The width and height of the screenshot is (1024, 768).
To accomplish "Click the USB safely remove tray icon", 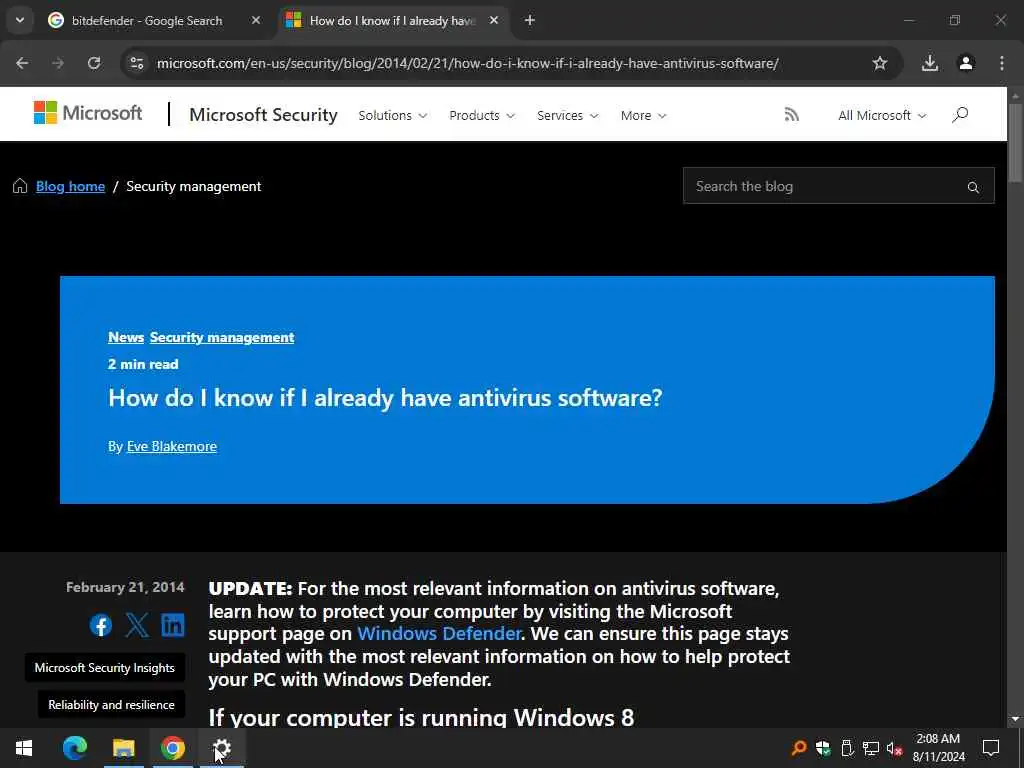I will point(847,748).
